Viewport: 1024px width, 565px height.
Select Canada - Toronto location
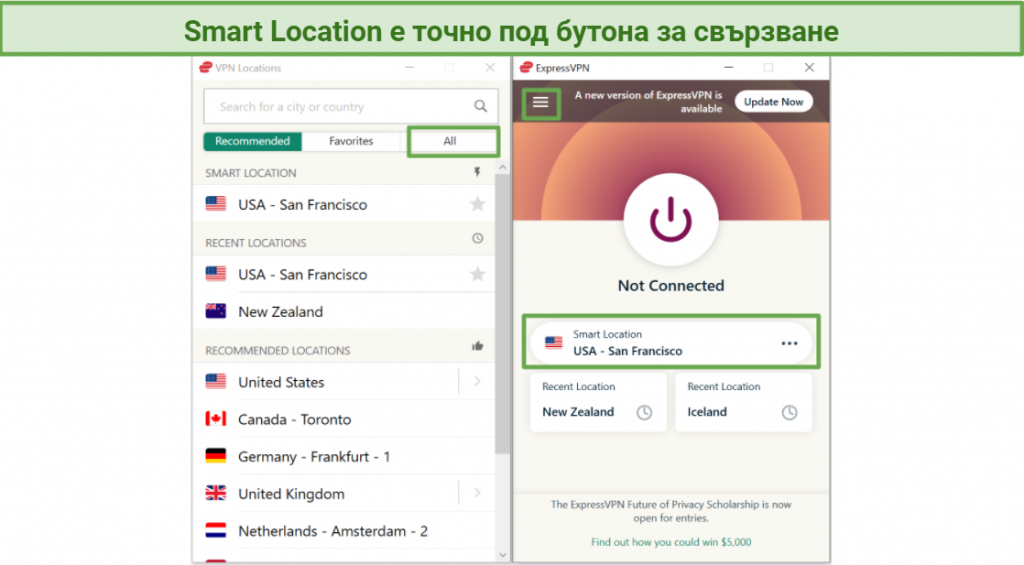345,419
